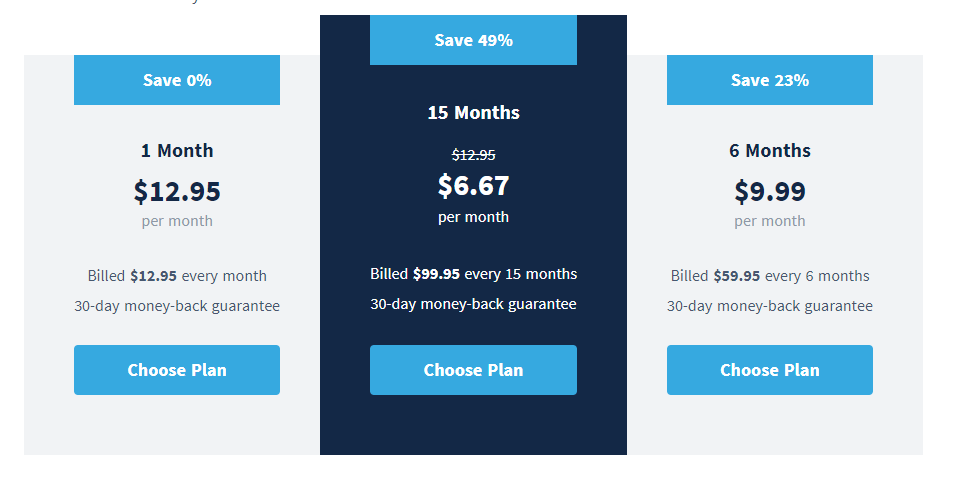Choose the 1 Month plan button
Screen dimensions: 977x478
(177, 370)
